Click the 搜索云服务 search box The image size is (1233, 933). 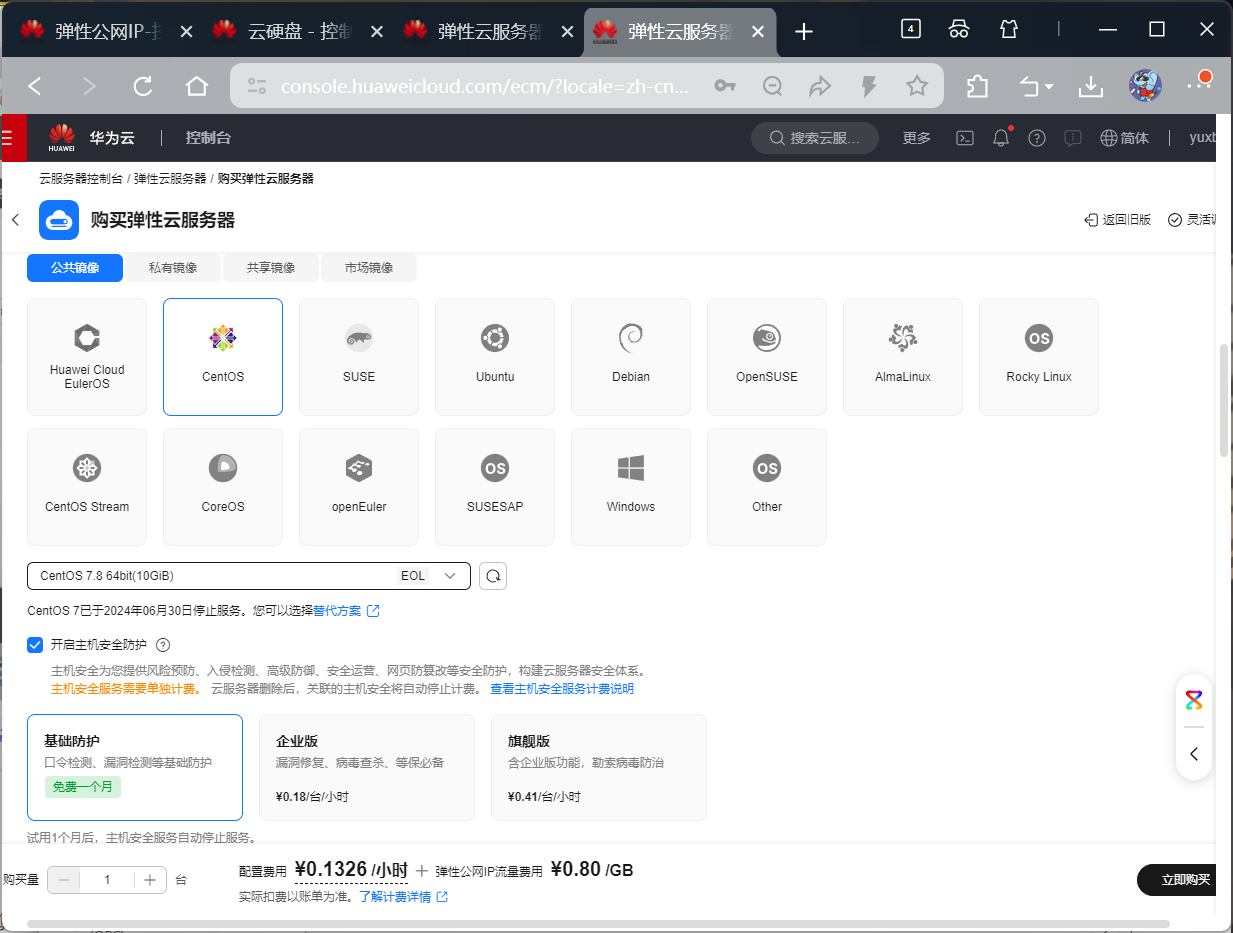pyautogui.click(x=815, y=138)
